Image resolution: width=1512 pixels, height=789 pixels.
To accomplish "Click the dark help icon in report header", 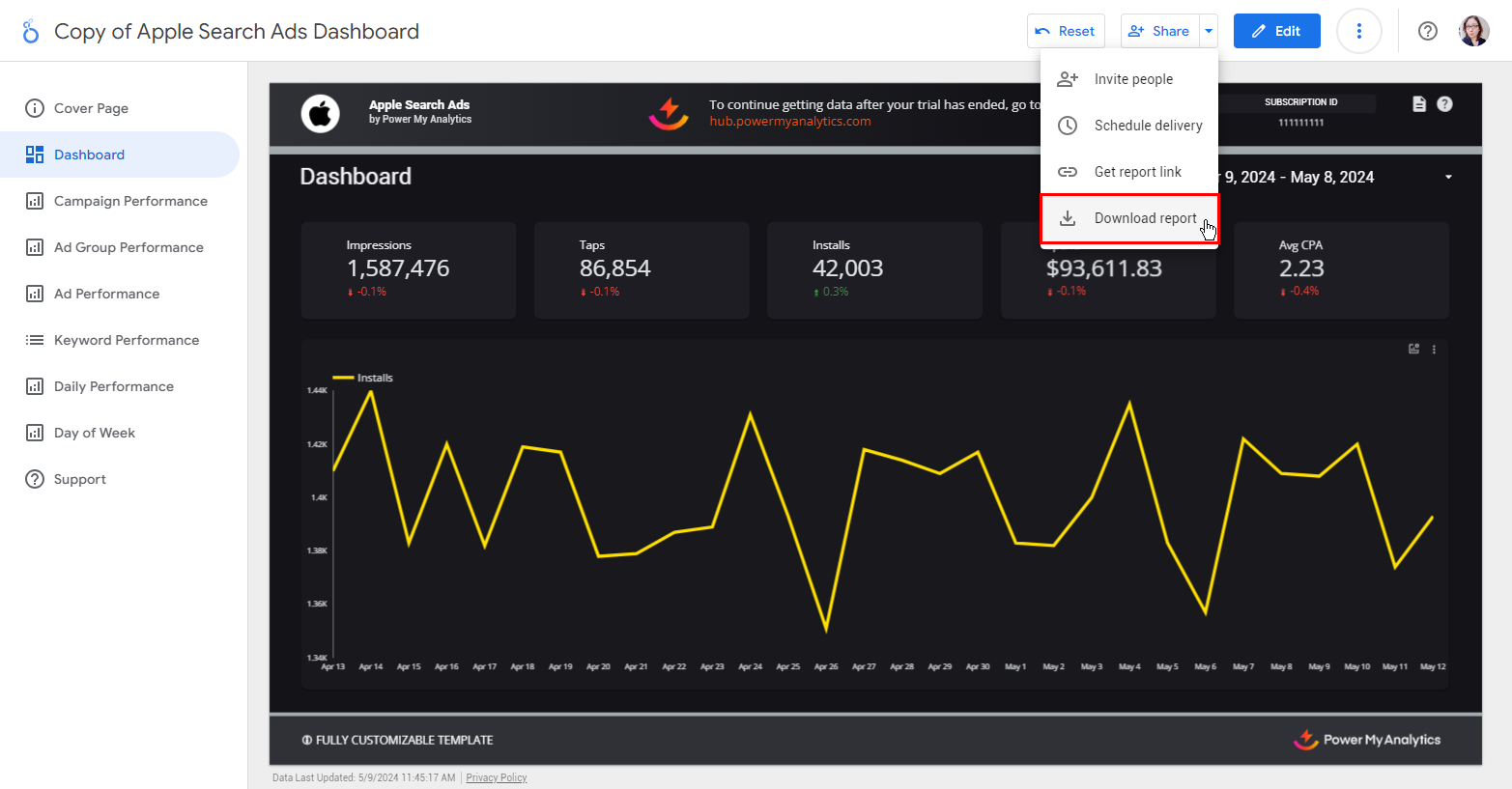I will click(x=1444, y=104).
